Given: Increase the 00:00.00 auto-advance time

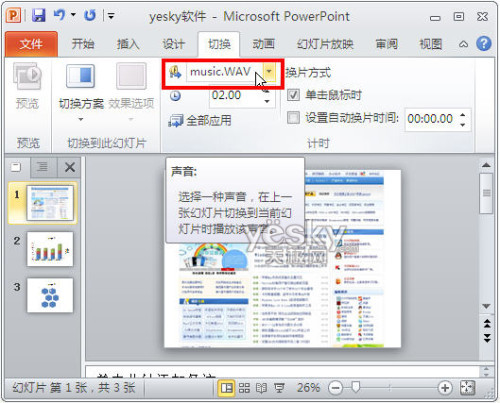Looking at the screenshot, I should click(x=463, y=114).
